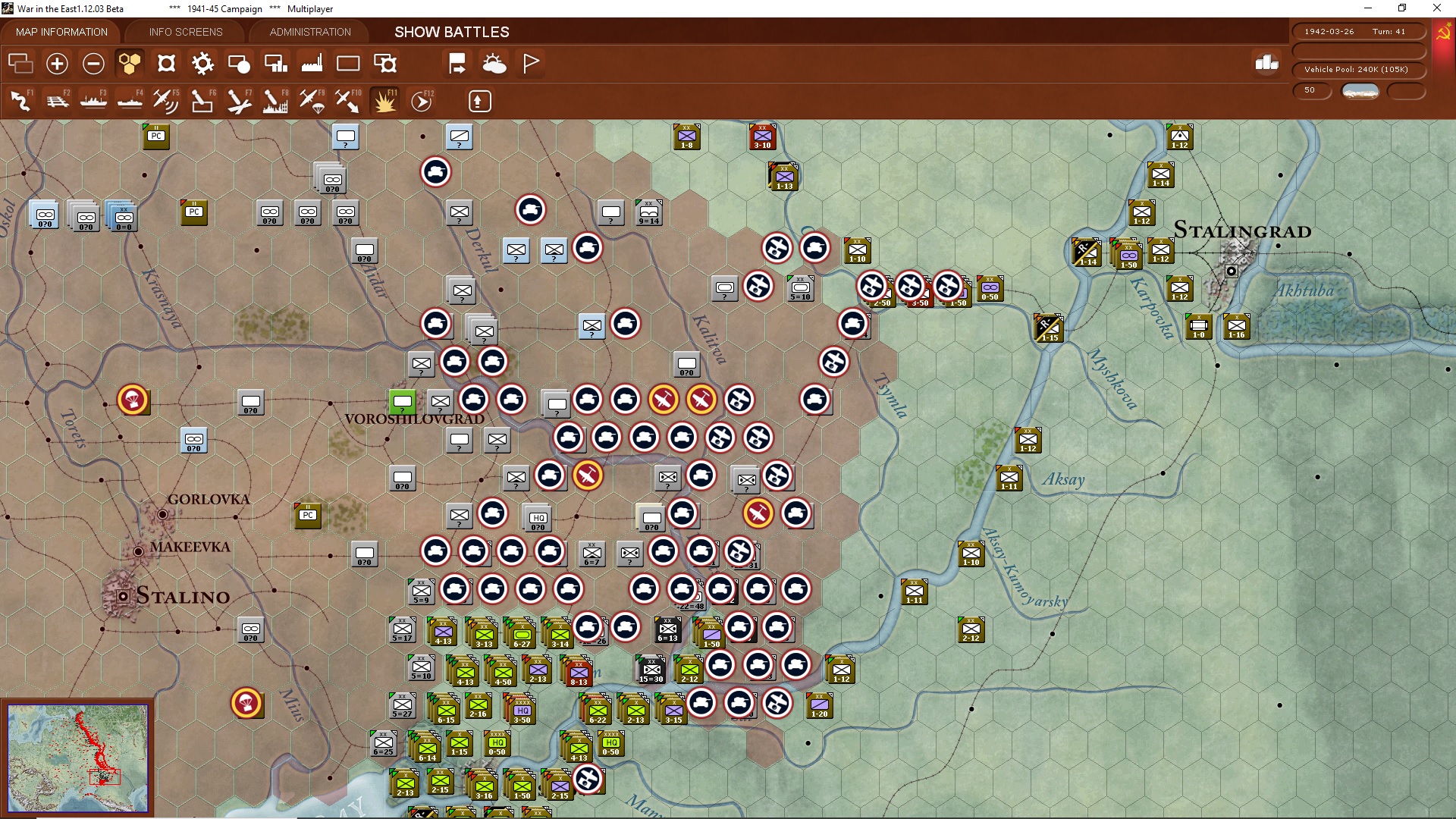The image size is (1456, 819).
Task: Toggle the fort levels square icon
Action: click(166, 64)
